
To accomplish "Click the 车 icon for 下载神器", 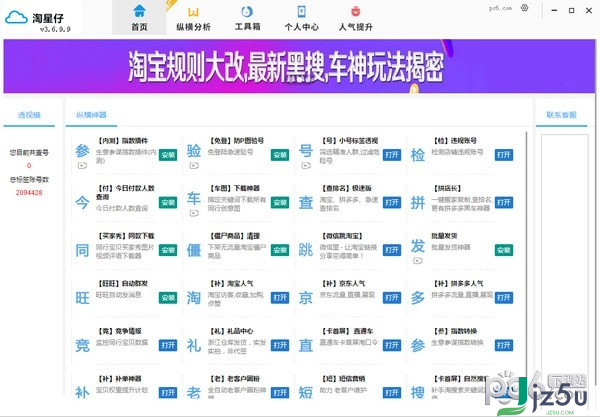I will [x=194, y=198].
